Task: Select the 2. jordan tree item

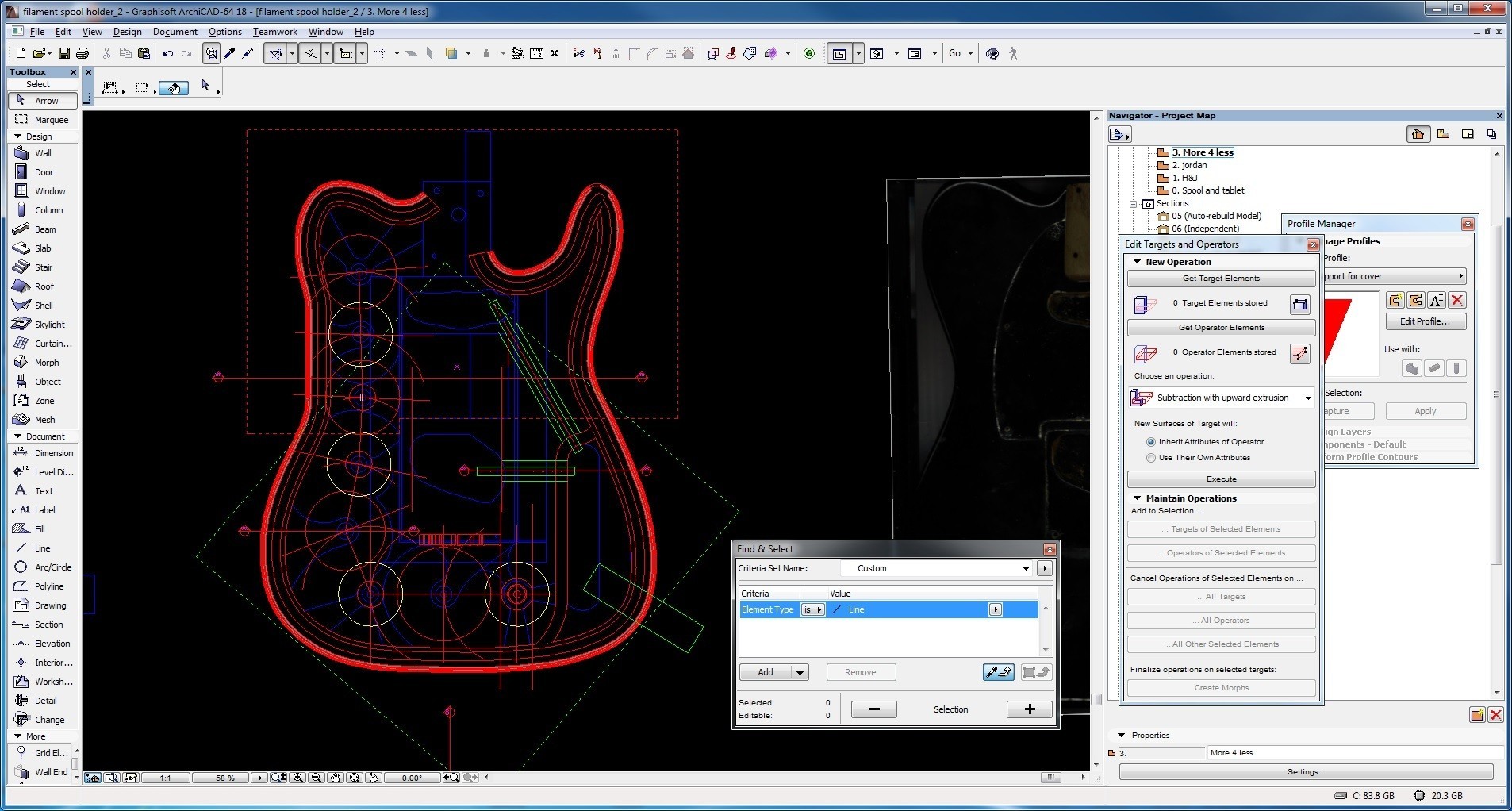Action: point(1189,165)
